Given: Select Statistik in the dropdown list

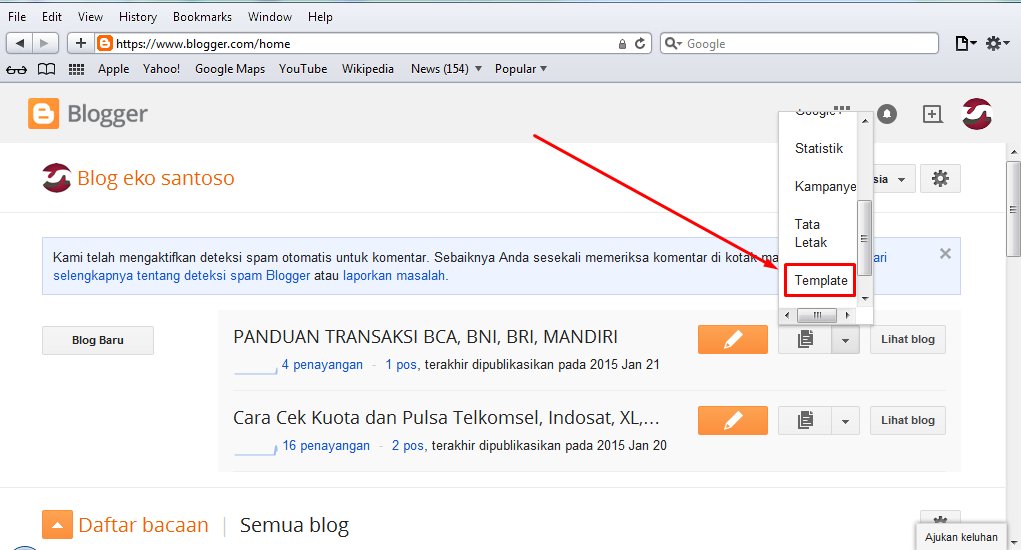Looking at the screenshot, I should (x=818, y=148).
